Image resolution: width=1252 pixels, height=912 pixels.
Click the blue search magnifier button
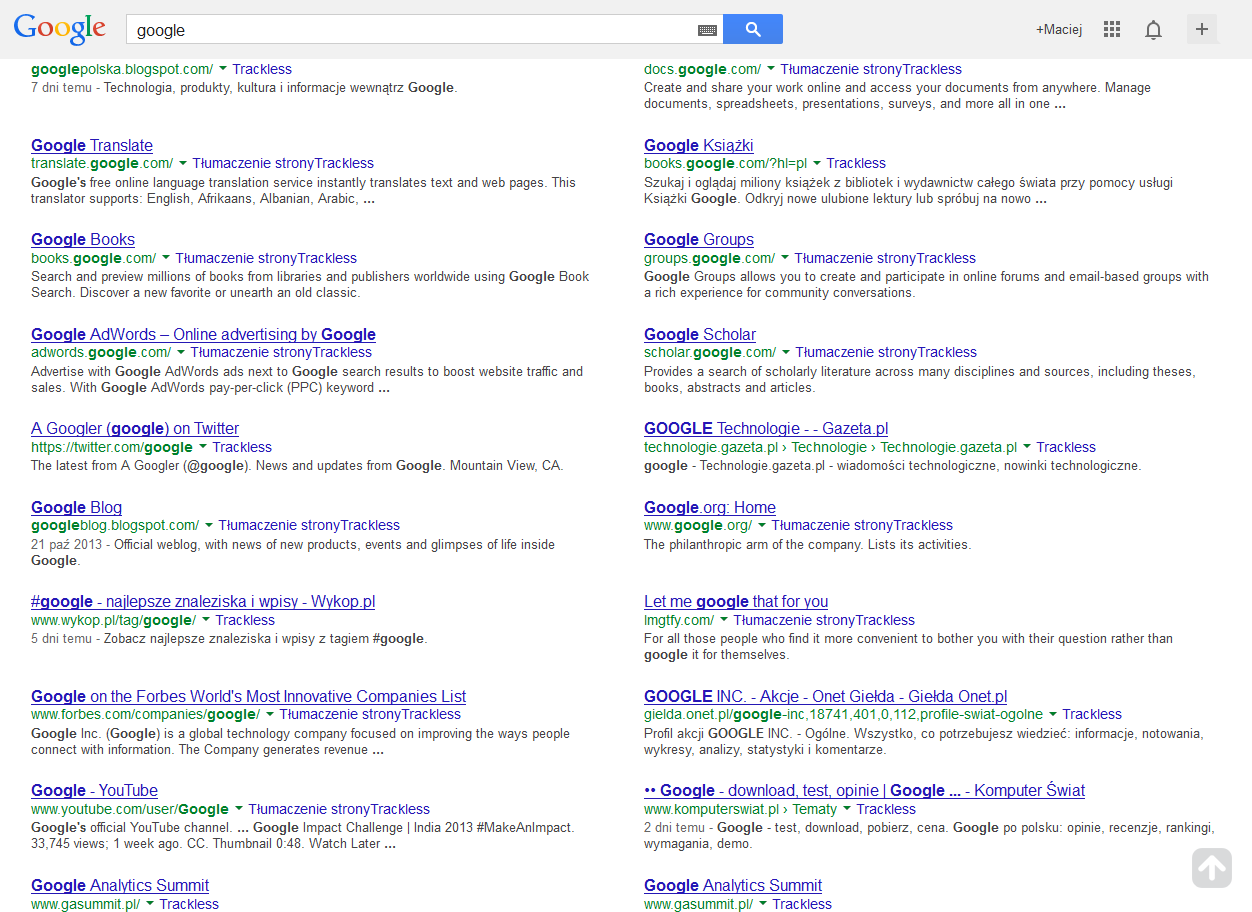pos(752,29)
